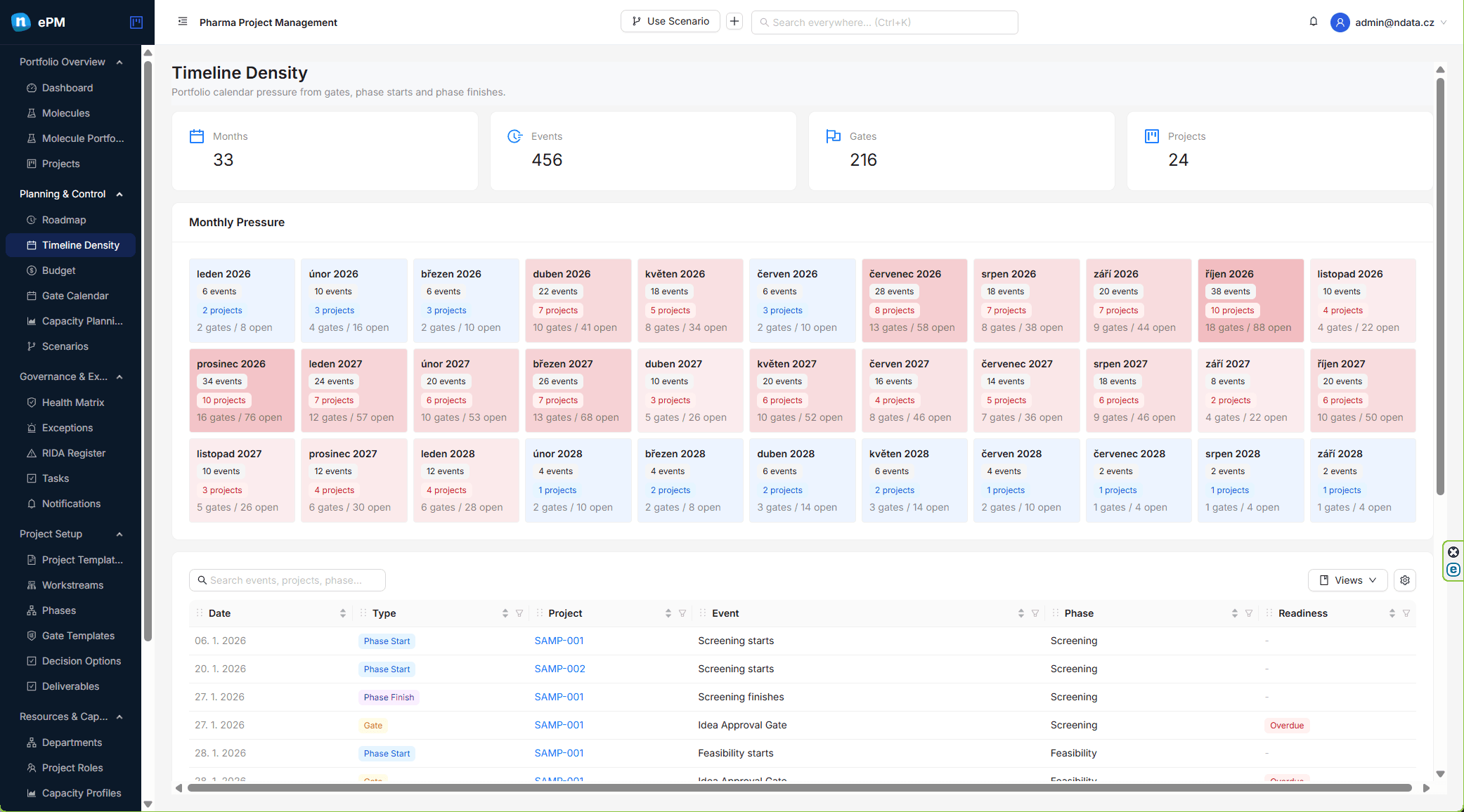Open SAMP-002 project link

[x=559, y=669]
